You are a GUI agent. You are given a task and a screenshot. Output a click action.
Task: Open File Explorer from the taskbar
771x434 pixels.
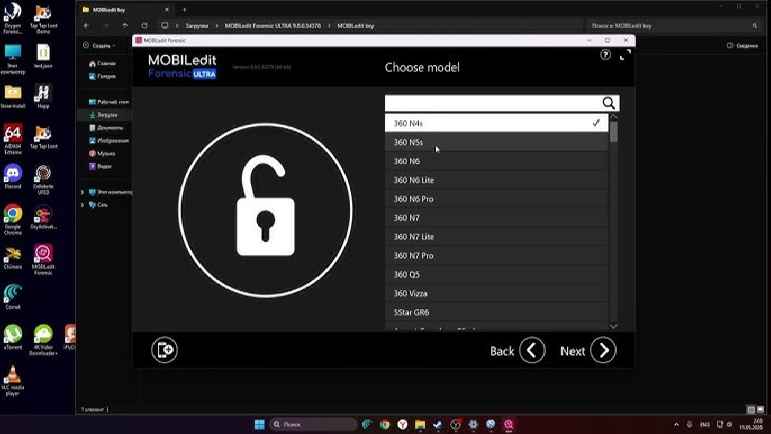coord(419,424)
